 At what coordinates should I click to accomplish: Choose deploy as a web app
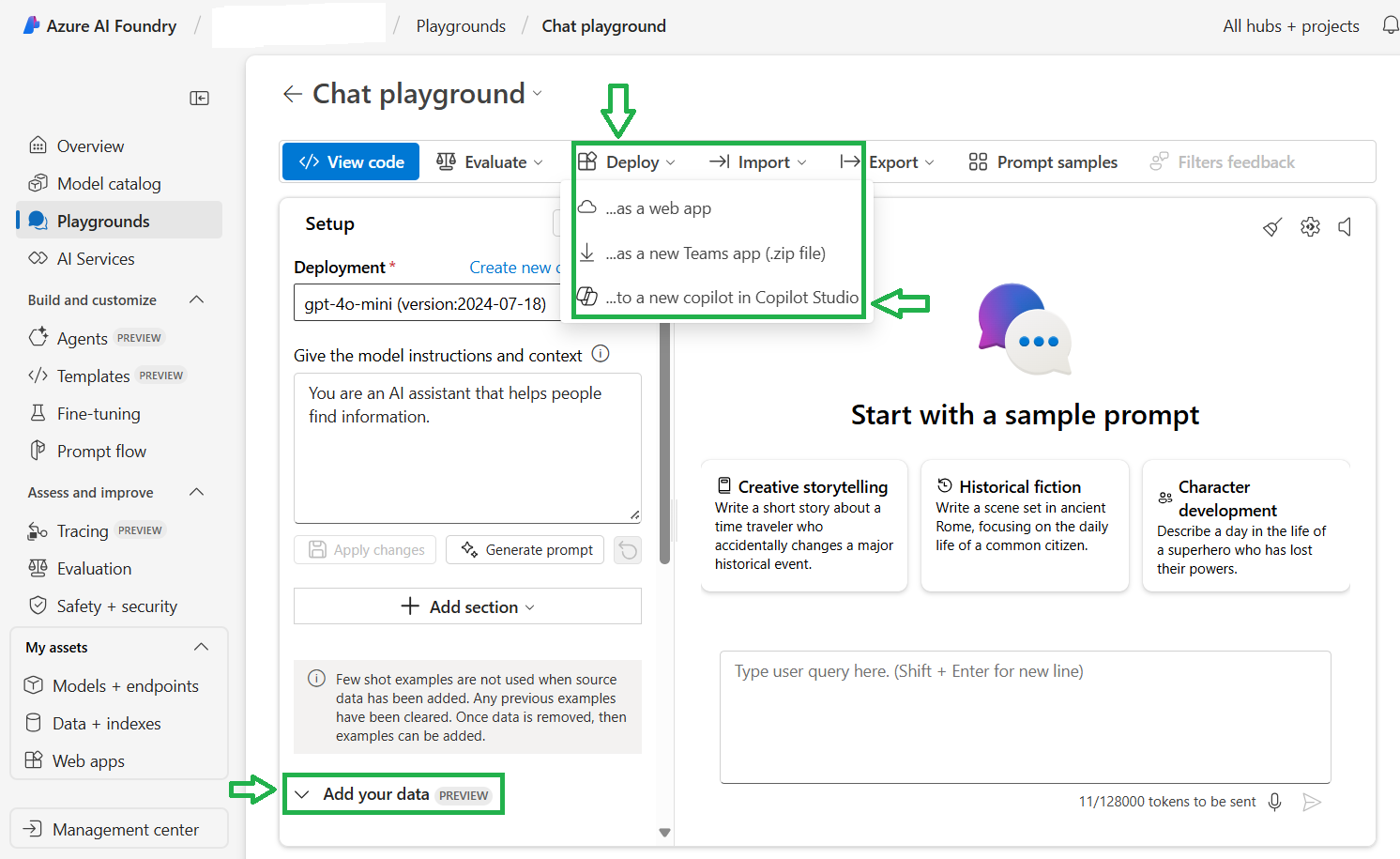[719, 208]
